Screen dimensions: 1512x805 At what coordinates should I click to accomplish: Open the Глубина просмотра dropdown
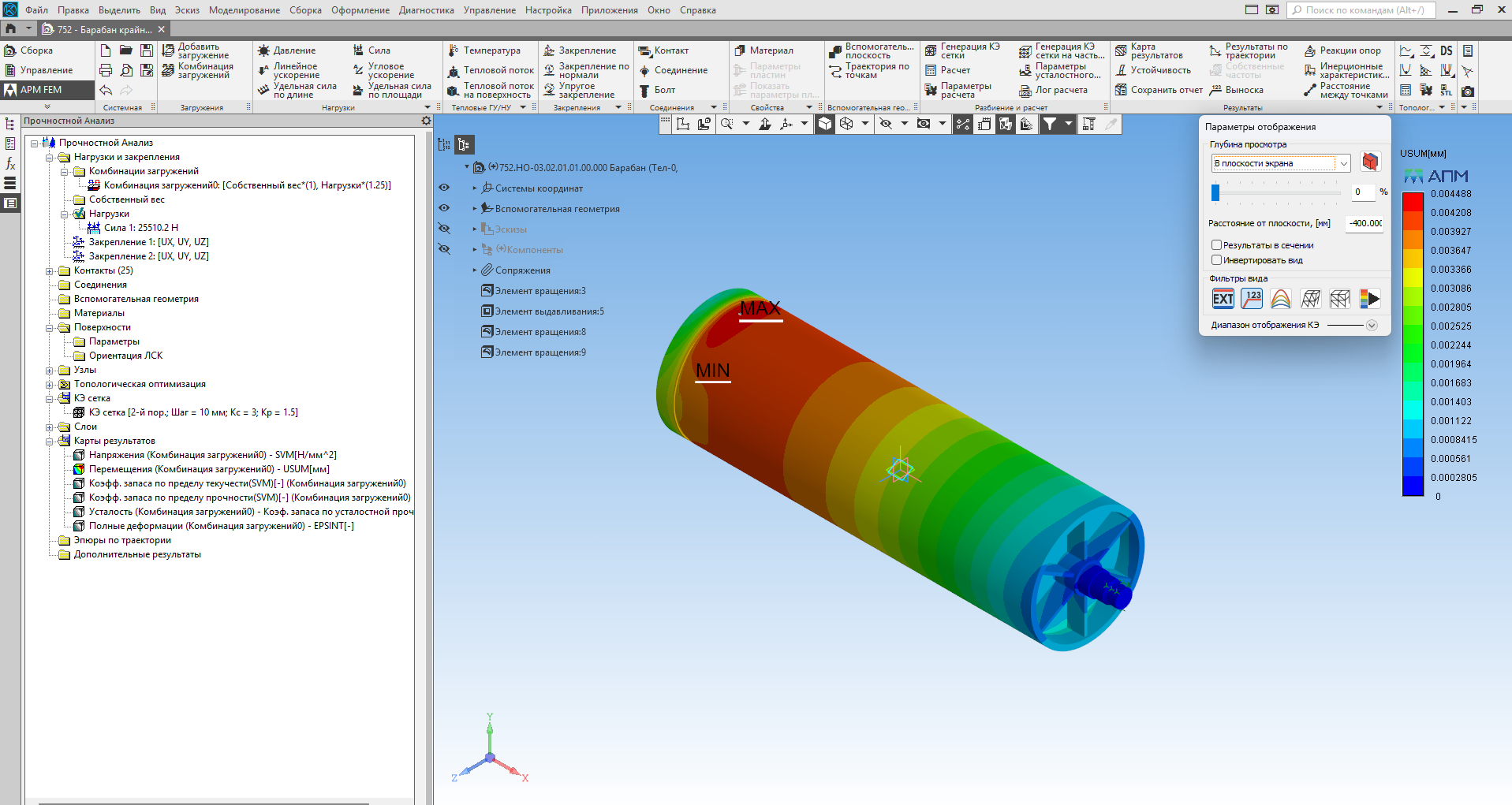(x=1343, y=164)
